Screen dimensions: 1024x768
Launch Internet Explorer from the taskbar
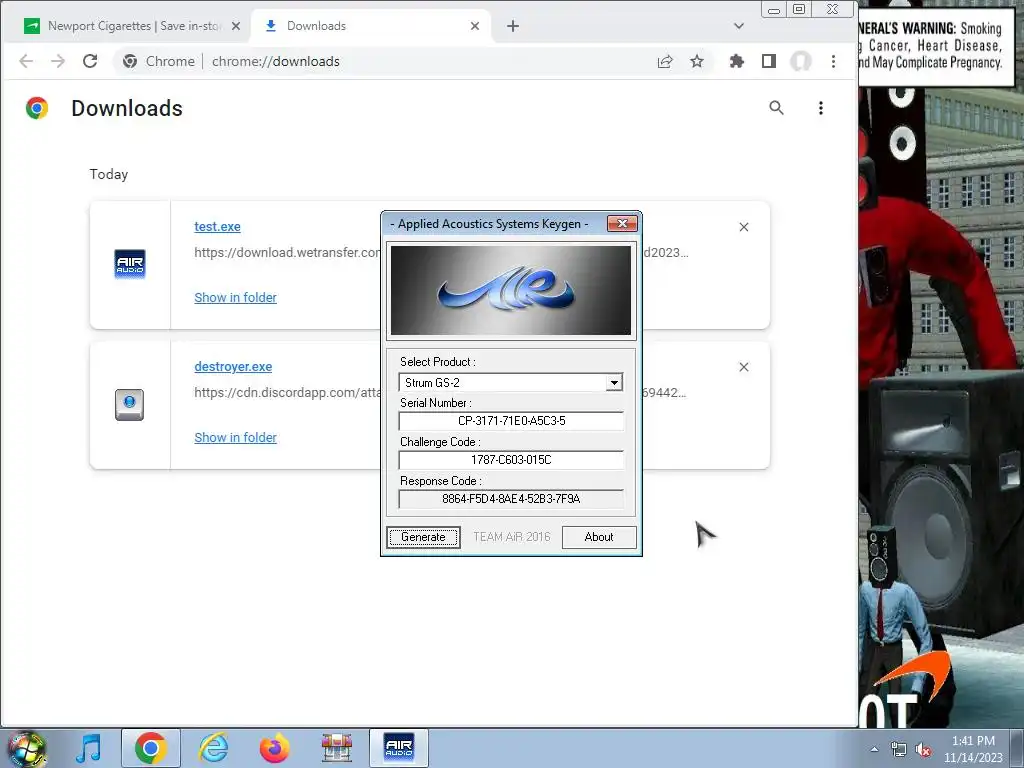tap(214, 748)
